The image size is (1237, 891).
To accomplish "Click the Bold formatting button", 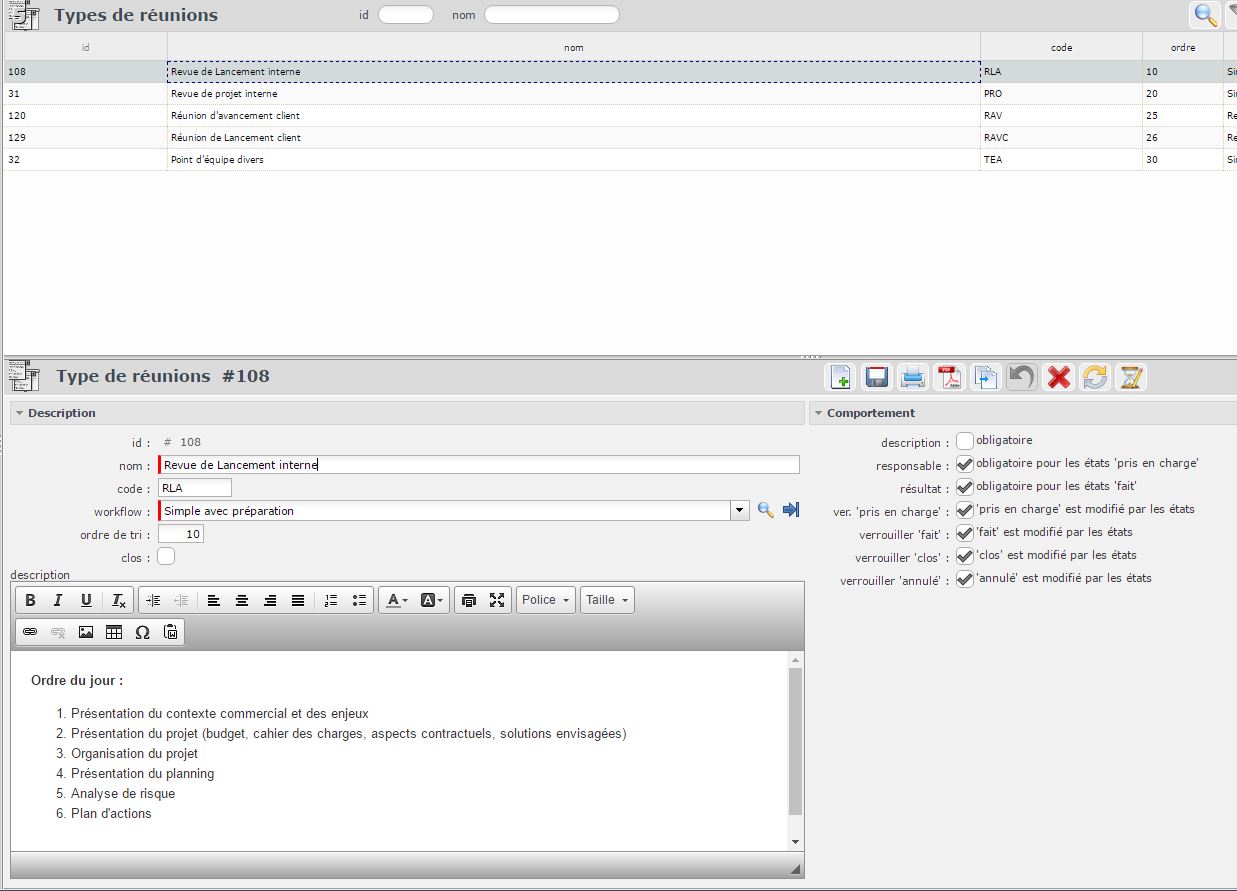I will [30, 600].
